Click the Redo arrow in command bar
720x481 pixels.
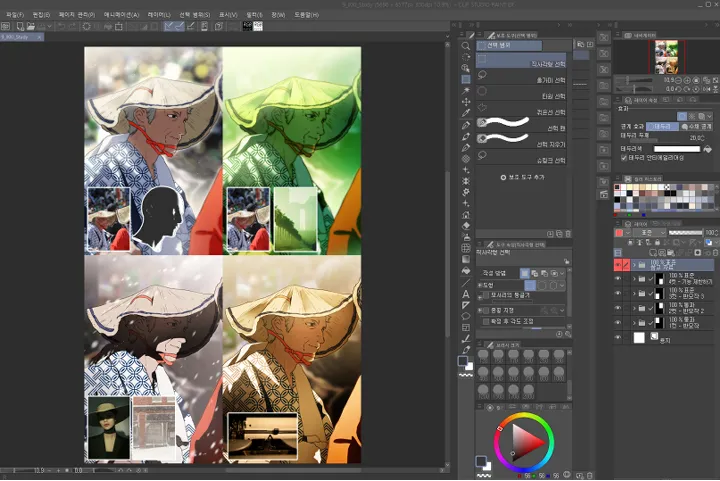click(72, 27)
